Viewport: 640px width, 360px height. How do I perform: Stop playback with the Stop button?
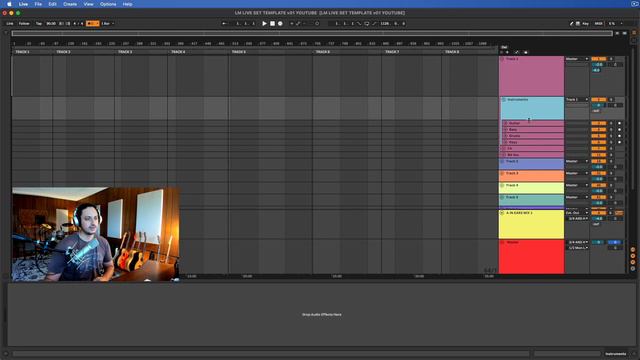pyautogui.click(x=272, y=24)
